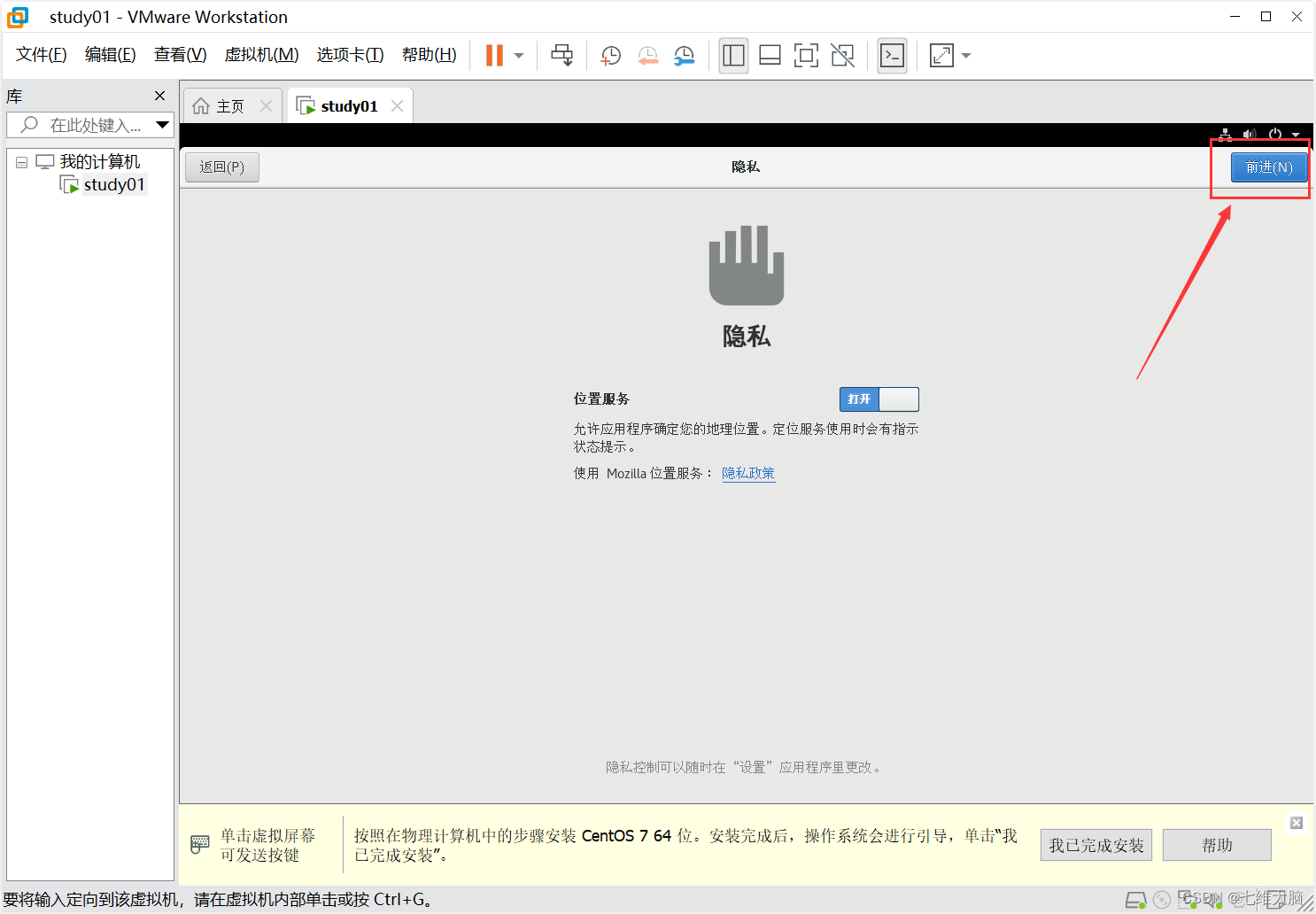Select 我的计算机 in the library tree
The width and height of the screenshot is (1316, 914).
[x=99, y=162]
